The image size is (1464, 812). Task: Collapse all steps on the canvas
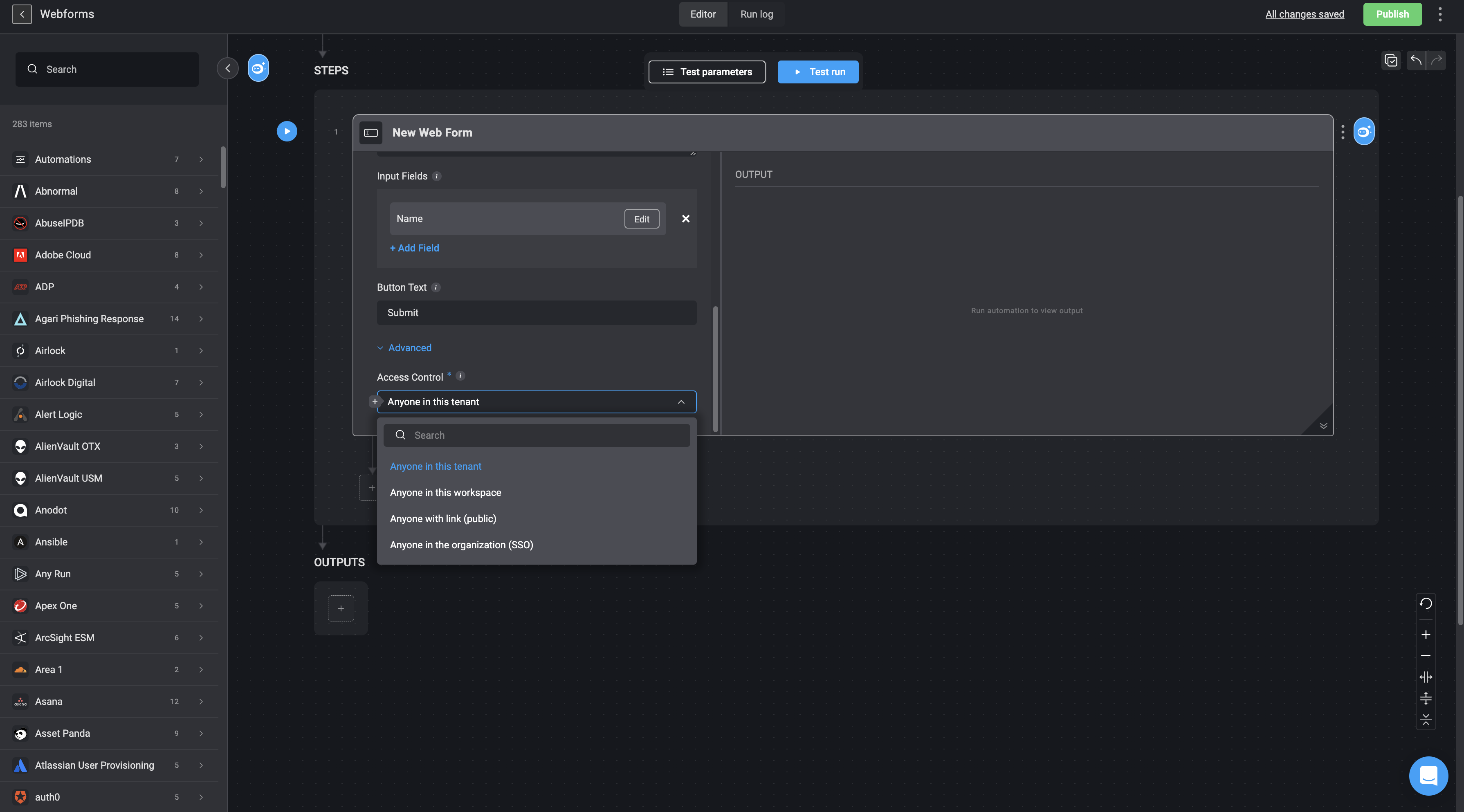click(x=1425, y=720)
